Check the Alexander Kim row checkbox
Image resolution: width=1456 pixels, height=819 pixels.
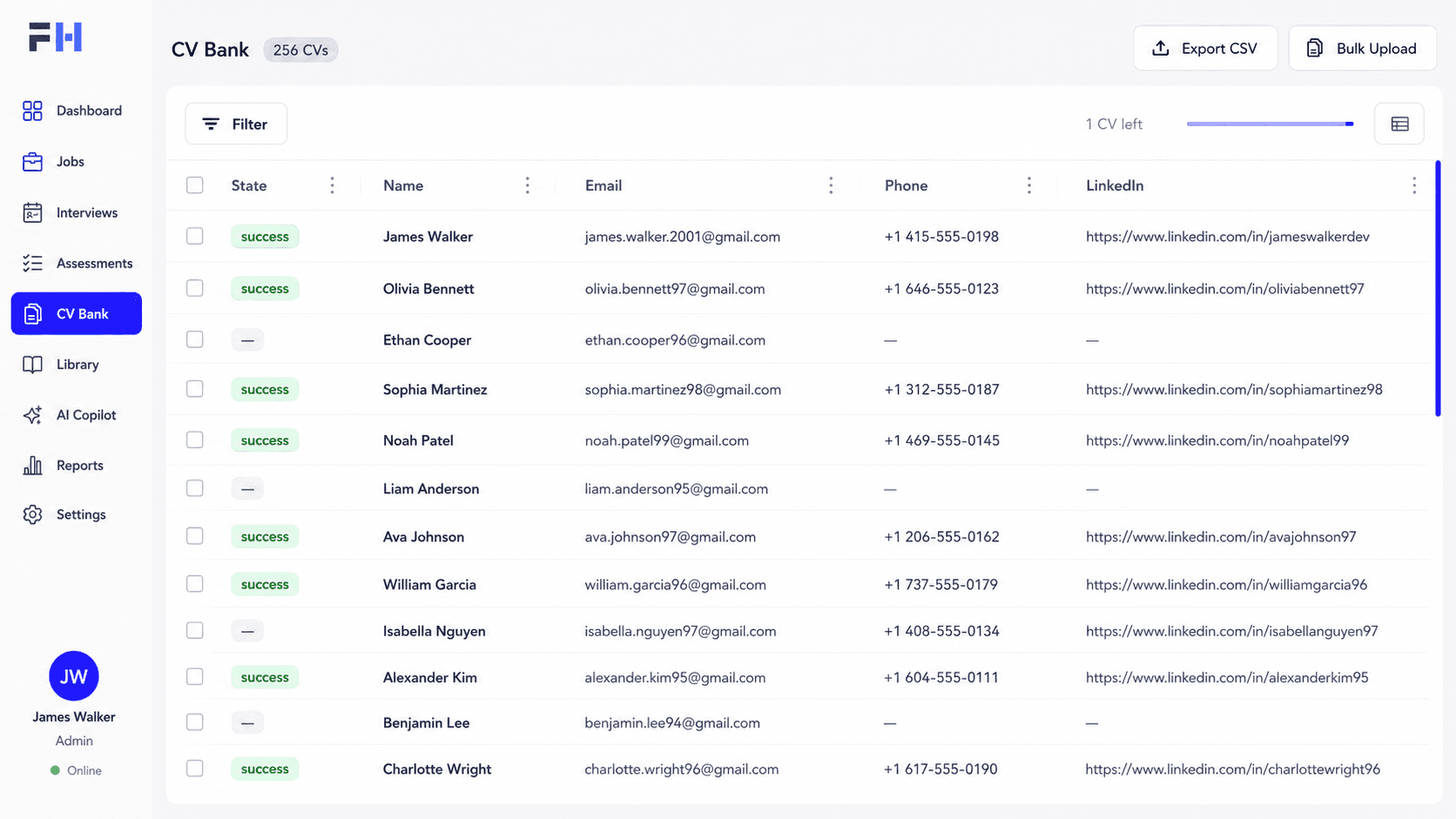click(x=195, y=676)
